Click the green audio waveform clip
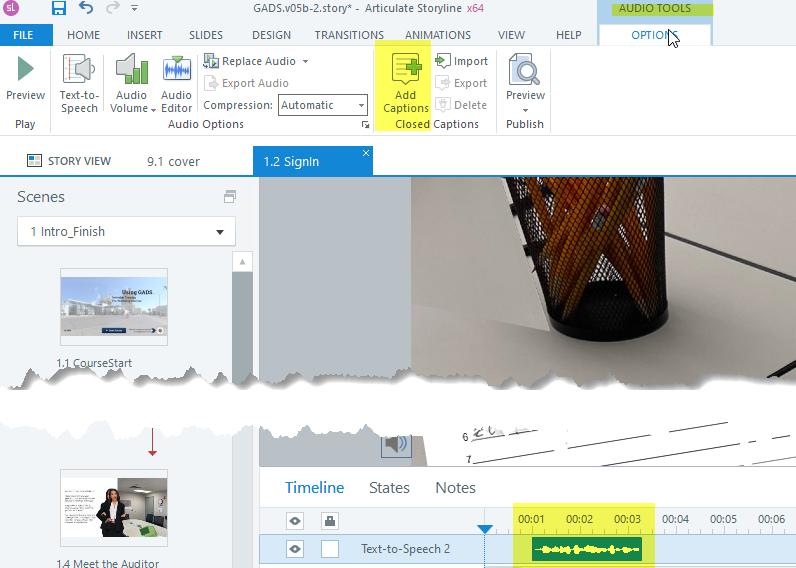Screen dimensions: 796x568 pyautogui.click(x=587, y=549)
